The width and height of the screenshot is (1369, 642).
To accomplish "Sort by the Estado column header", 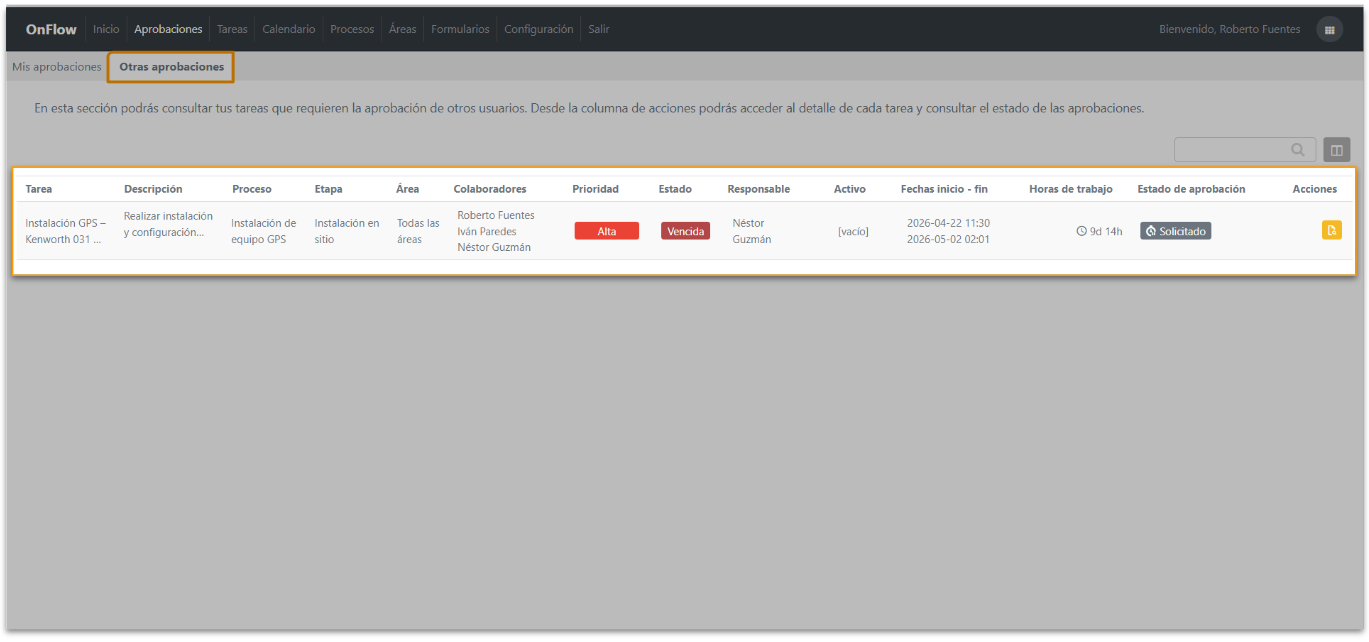I will click(x=675, y=189).
